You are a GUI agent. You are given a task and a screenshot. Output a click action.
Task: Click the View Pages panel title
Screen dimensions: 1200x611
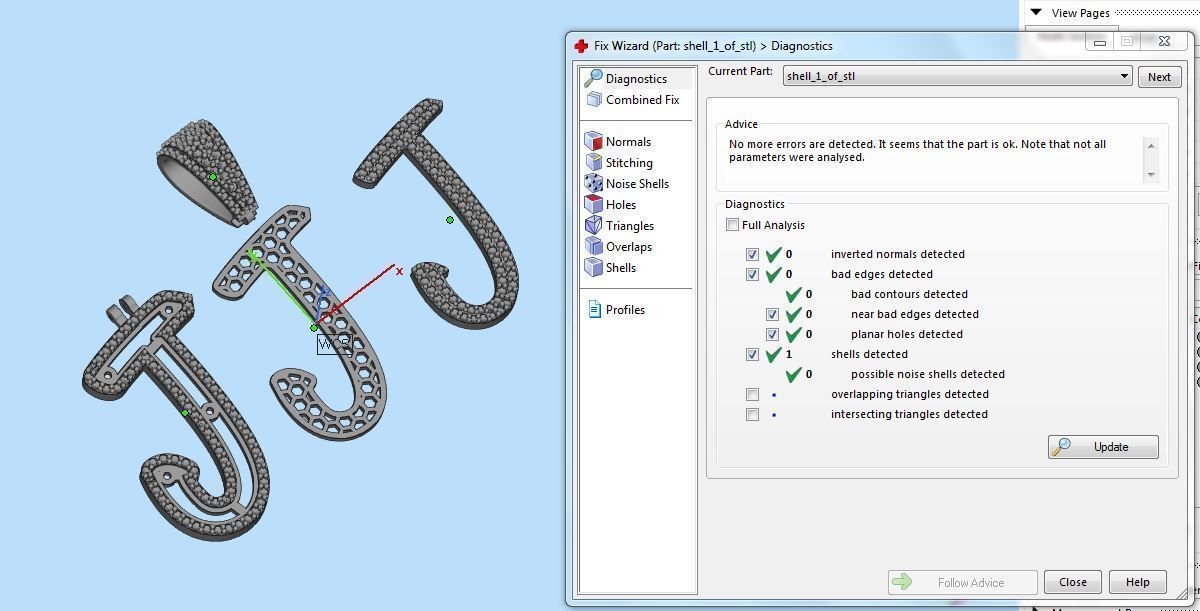pyautogui.click(x=1081, y=13)
